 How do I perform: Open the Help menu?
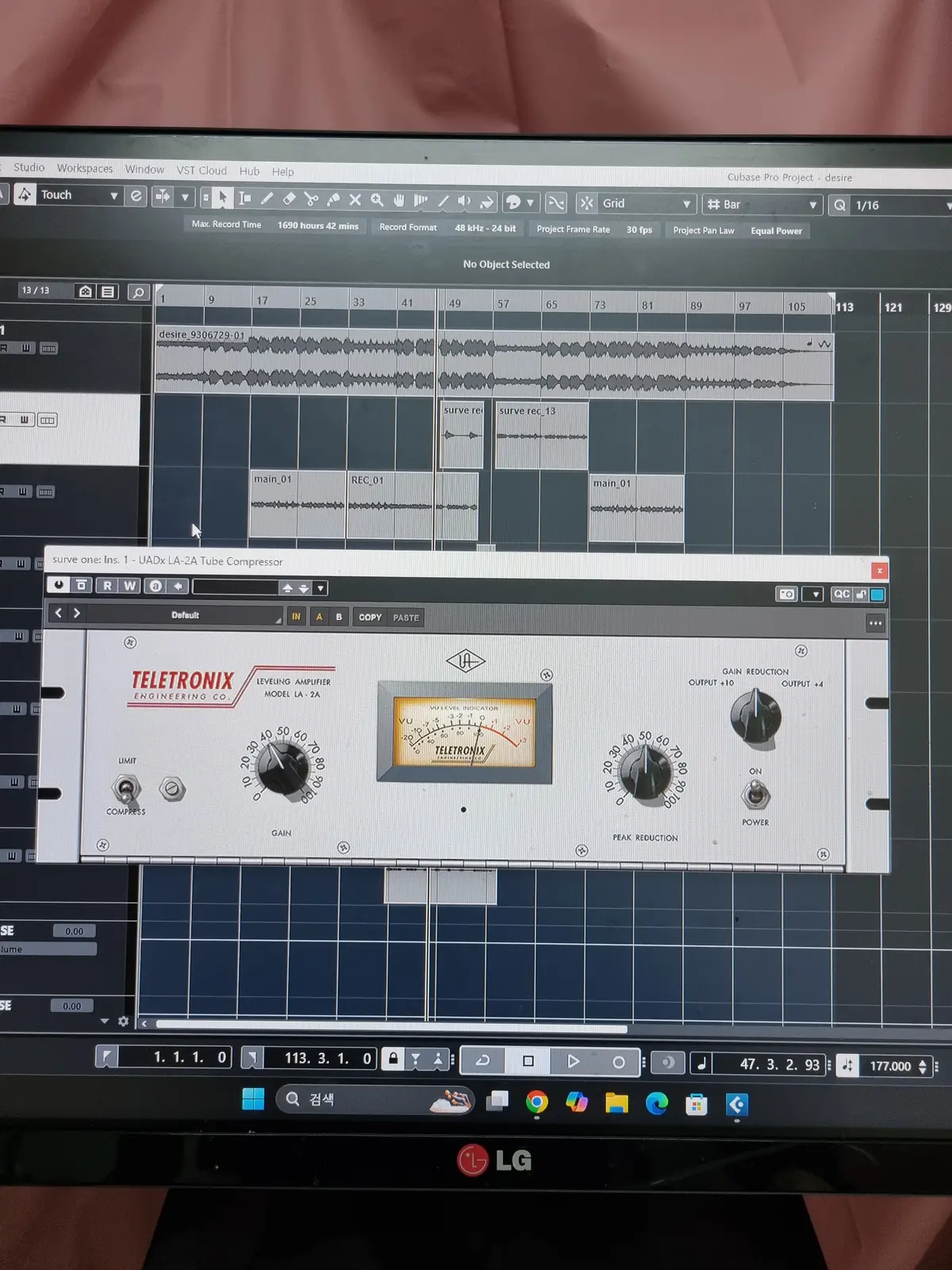pos(283,171)
